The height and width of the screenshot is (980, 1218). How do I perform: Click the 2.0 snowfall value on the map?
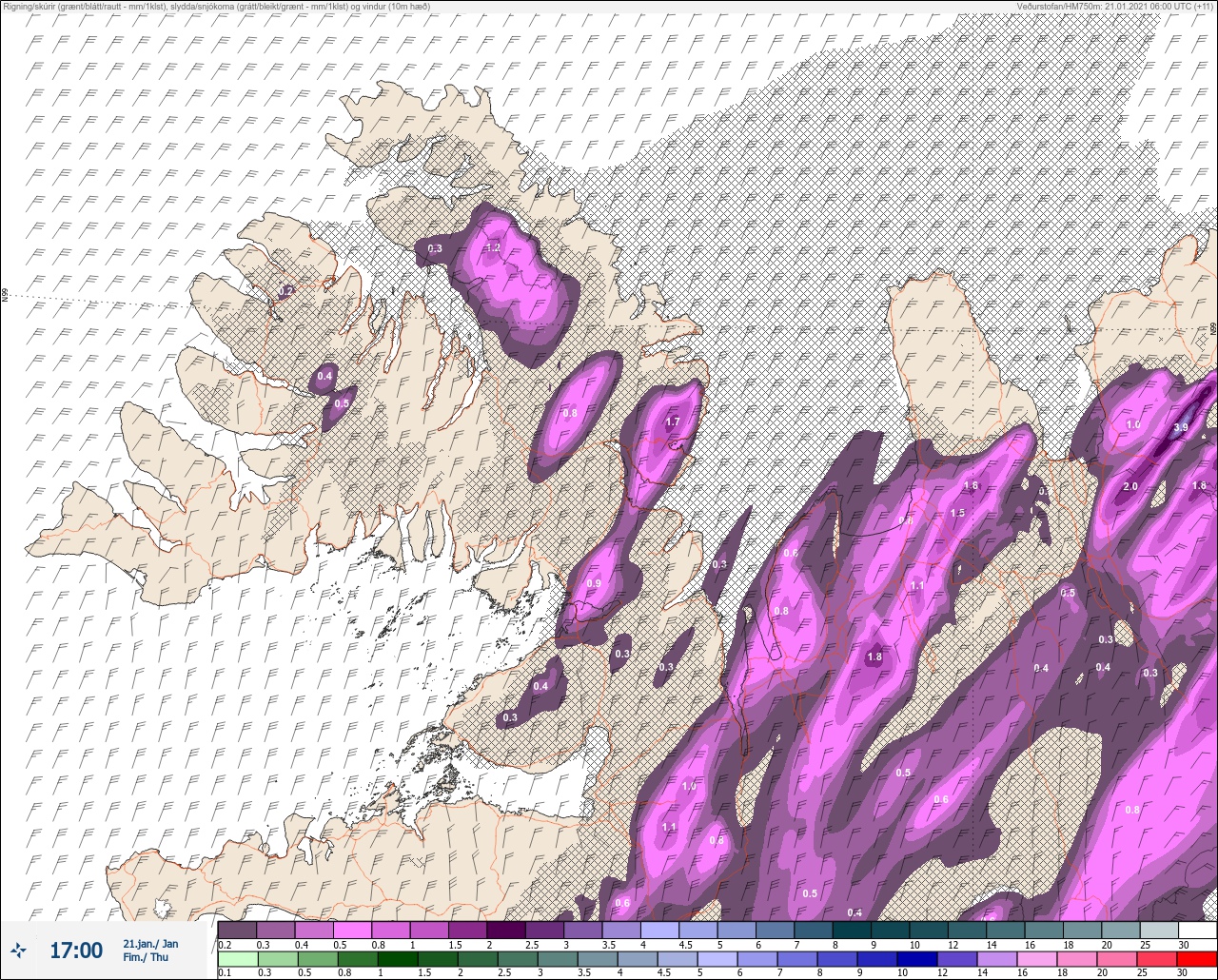coord(1130,486)
